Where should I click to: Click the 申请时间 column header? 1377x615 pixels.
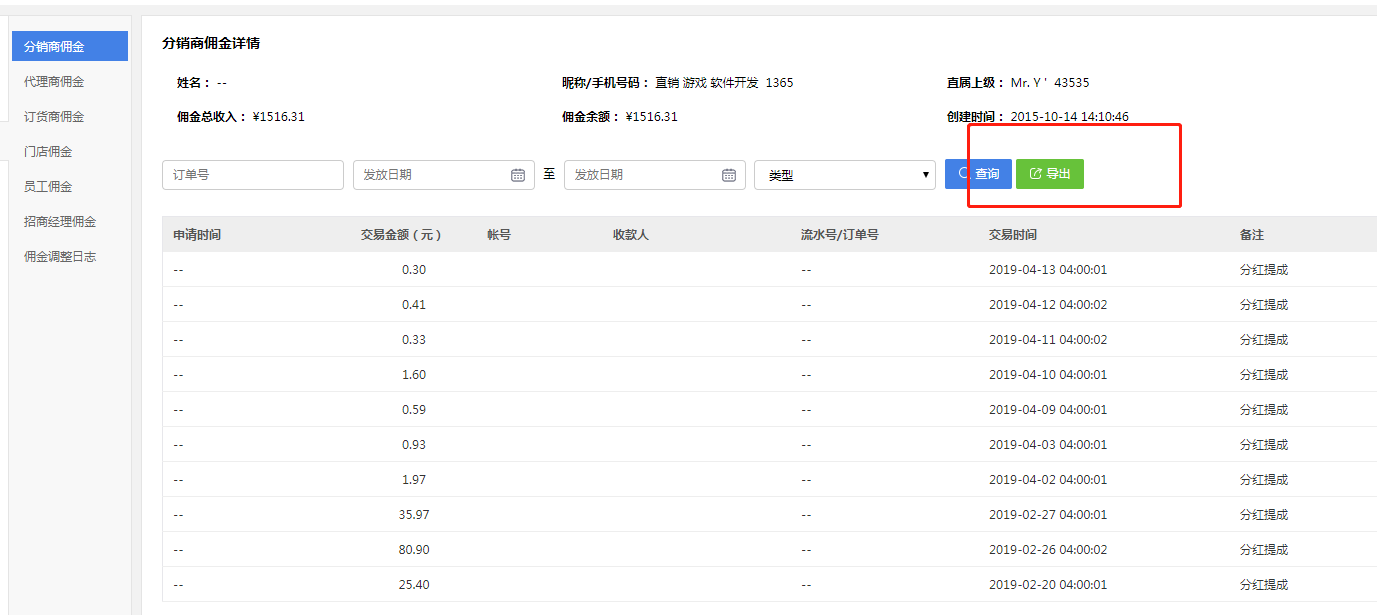pyautogui.click(x=197, y=235)
